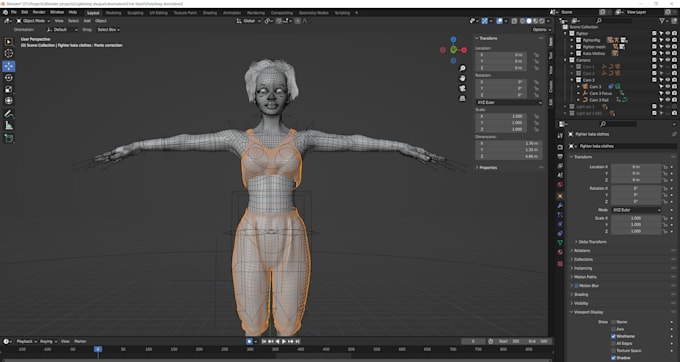This screenshot has width=680, height=362.
Task: Check All Edges in Viewport Display
Action: pyautogui.click(x=613, y=343)
